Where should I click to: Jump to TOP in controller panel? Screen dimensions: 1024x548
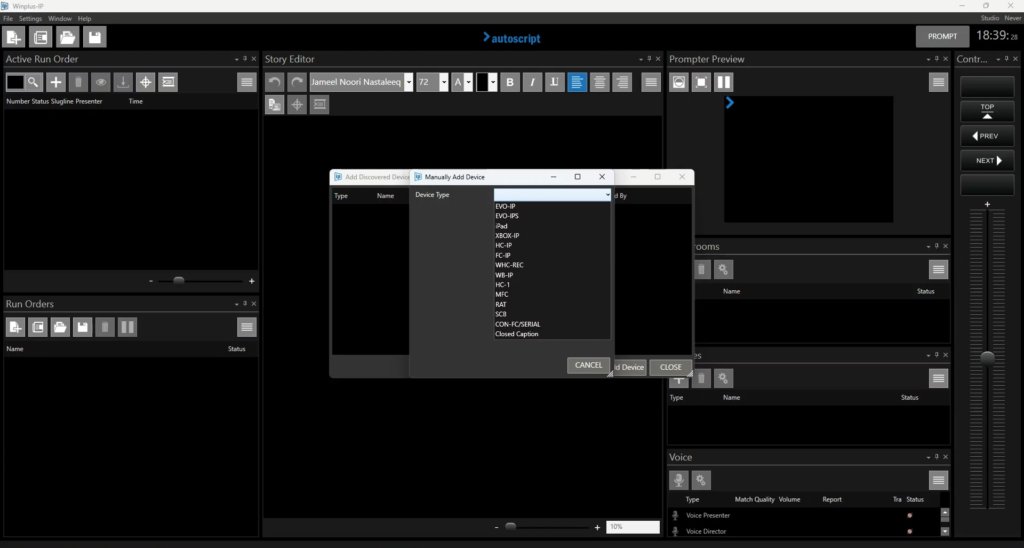coord(987,111)
